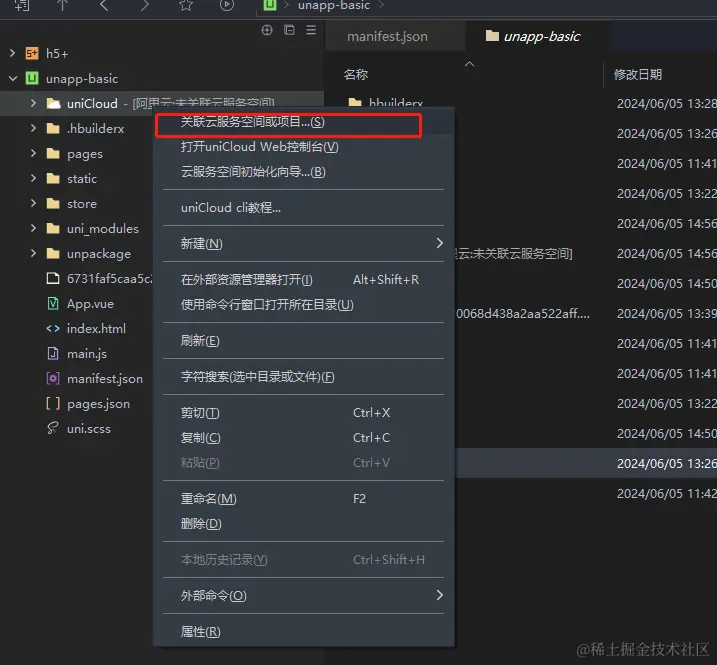Sort by 修改日期 column header
Viewport: 717px width, 665px height.
(638, 75)
